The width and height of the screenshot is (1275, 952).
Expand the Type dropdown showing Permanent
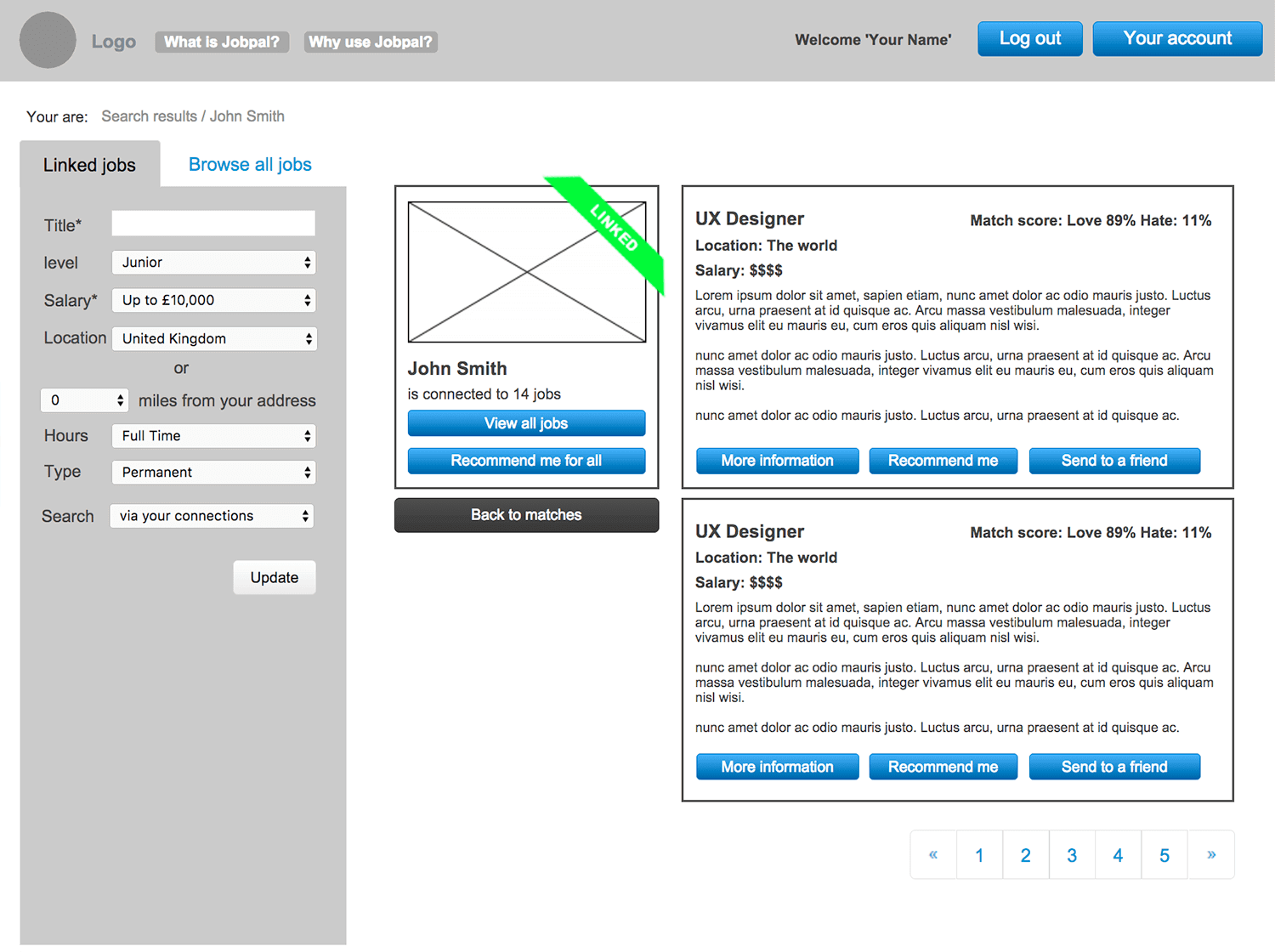click(x=213, y=473)
